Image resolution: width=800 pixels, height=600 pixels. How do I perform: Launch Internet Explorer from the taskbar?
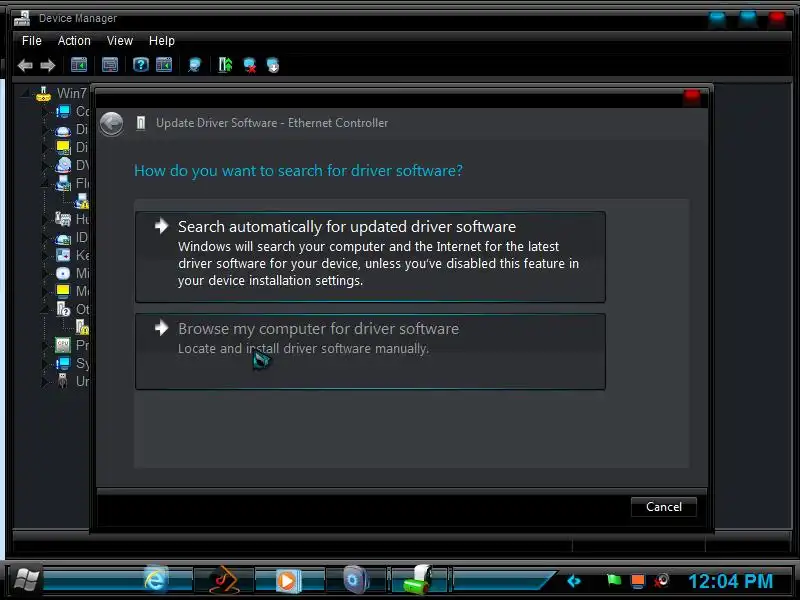point(155,581)
